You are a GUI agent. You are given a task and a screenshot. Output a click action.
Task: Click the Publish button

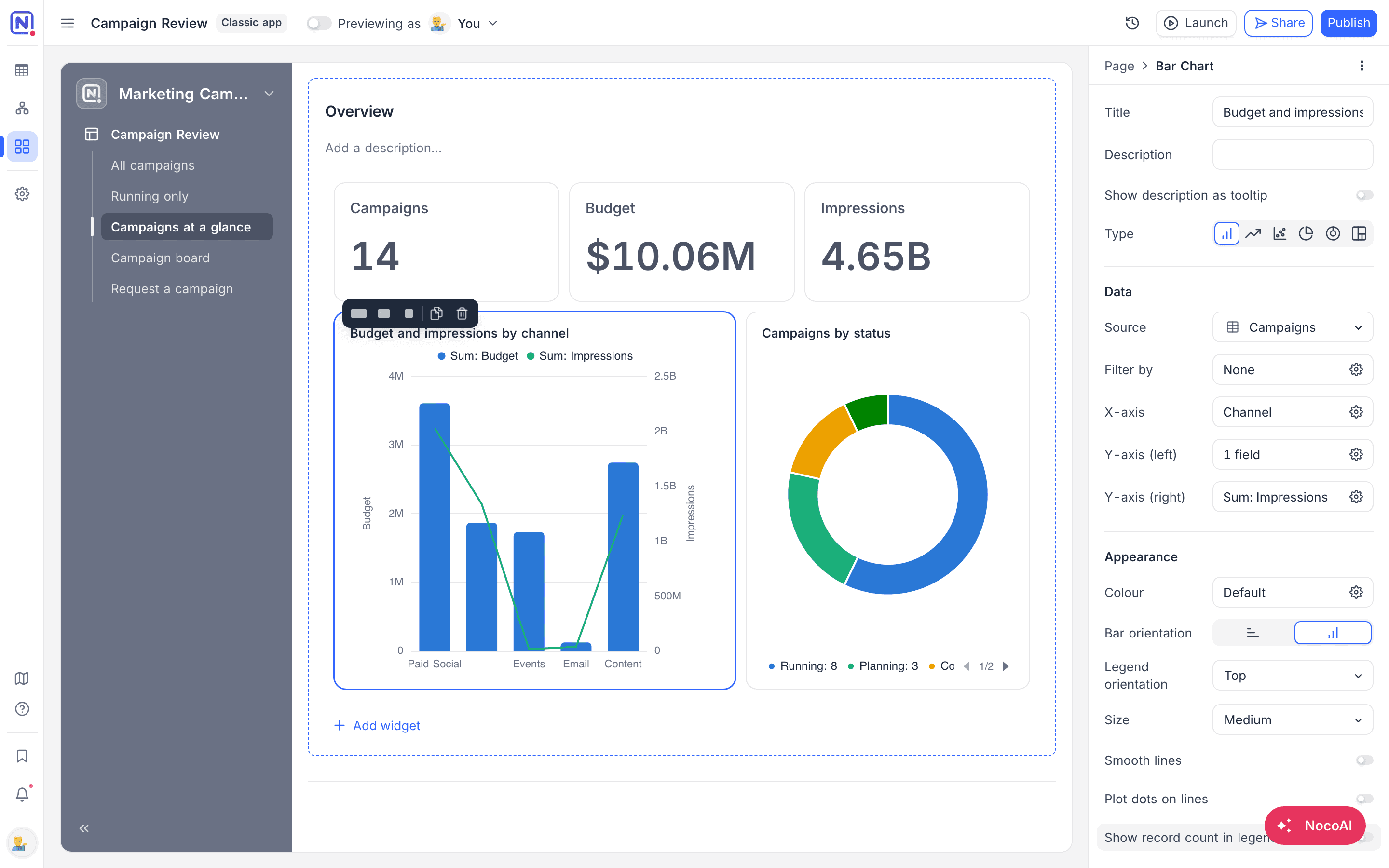1348,23
